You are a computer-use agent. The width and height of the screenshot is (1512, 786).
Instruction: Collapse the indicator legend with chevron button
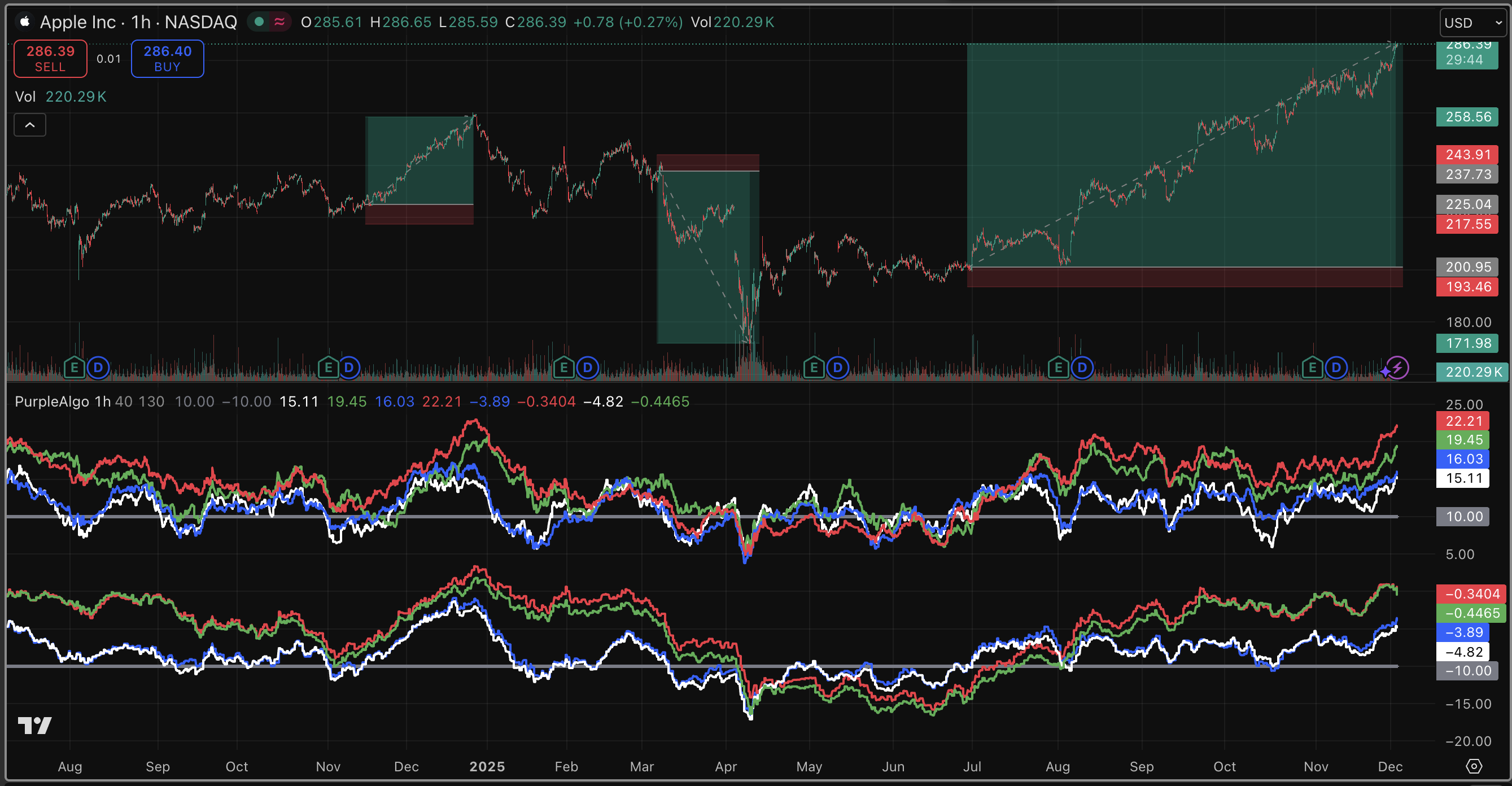[30, 125]
